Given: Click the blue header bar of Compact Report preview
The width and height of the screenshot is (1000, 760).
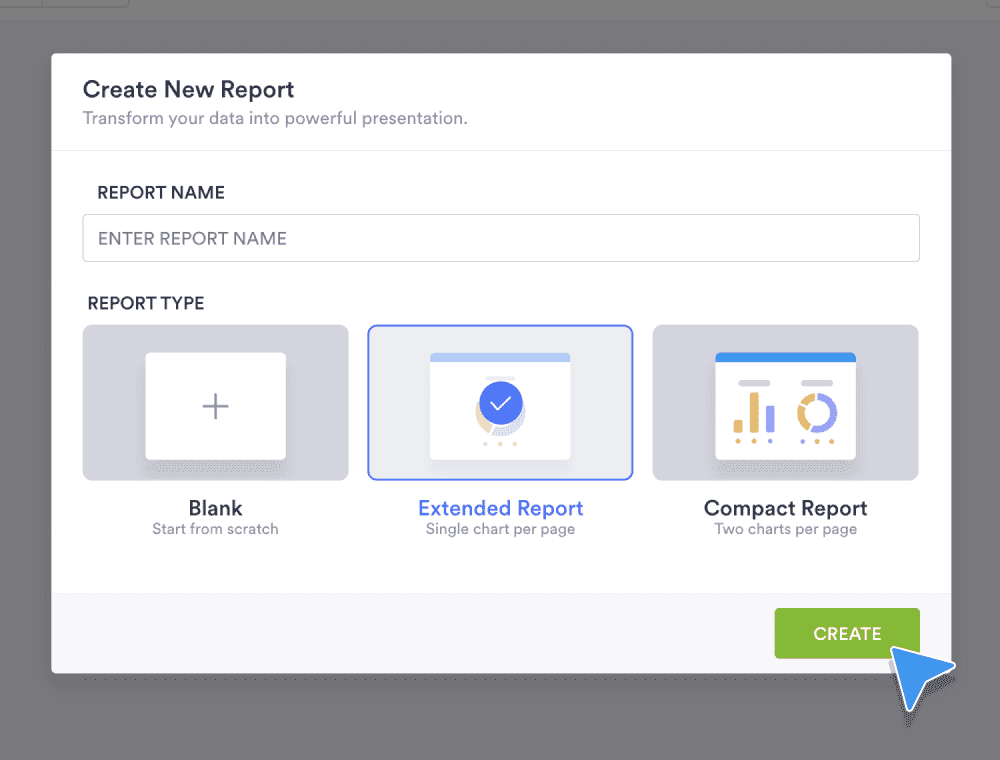Looking at the screenshot, I should click(785, 357).
